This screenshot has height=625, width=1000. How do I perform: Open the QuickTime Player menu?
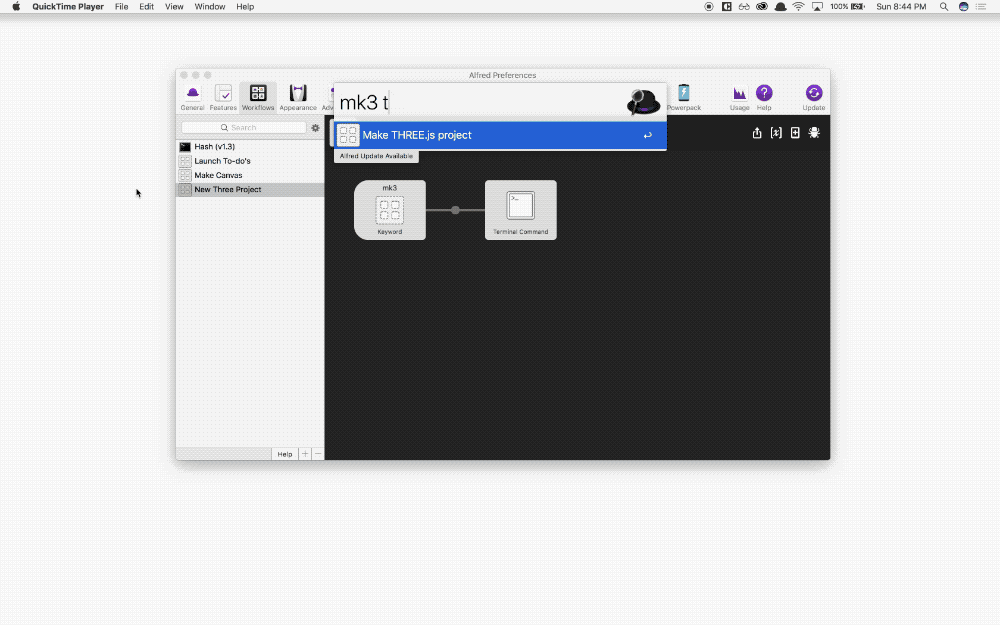pyautogui.click(x=68, y=6)
